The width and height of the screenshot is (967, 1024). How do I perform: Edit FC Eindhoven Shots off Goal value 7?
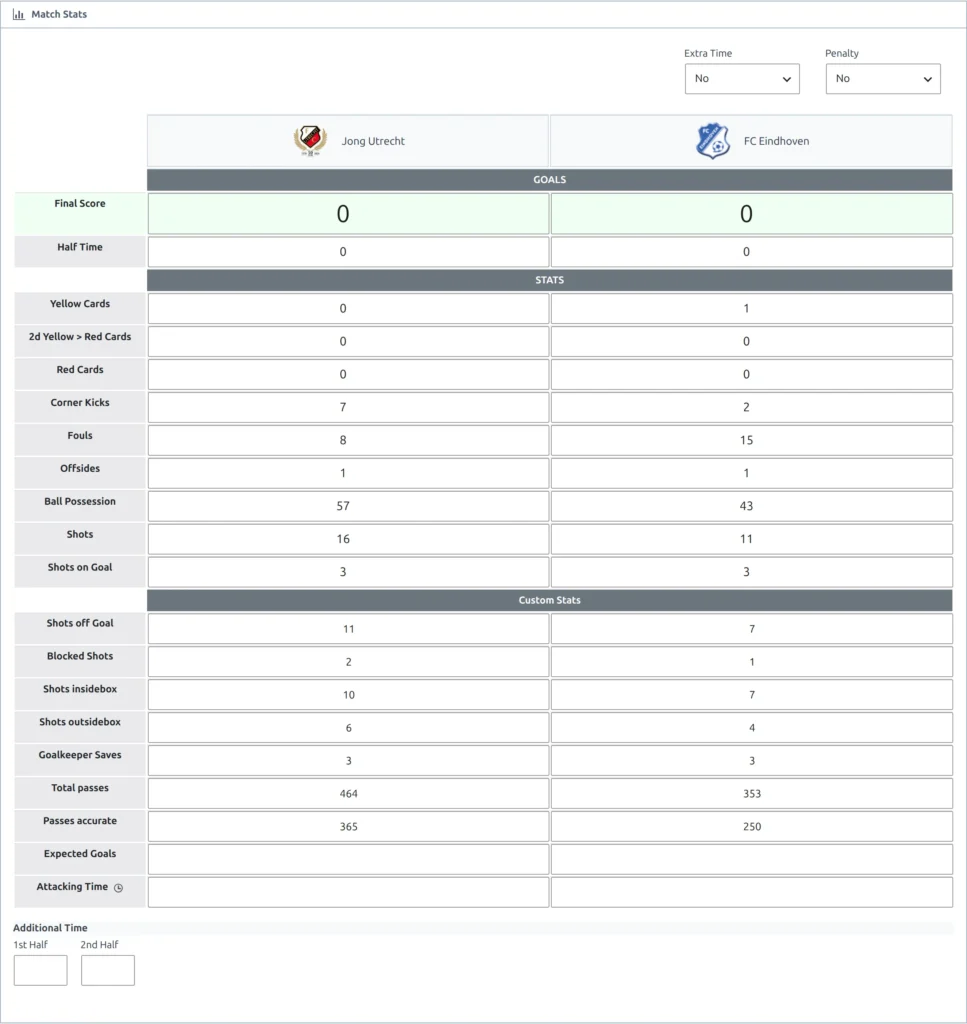coord(752,629)
